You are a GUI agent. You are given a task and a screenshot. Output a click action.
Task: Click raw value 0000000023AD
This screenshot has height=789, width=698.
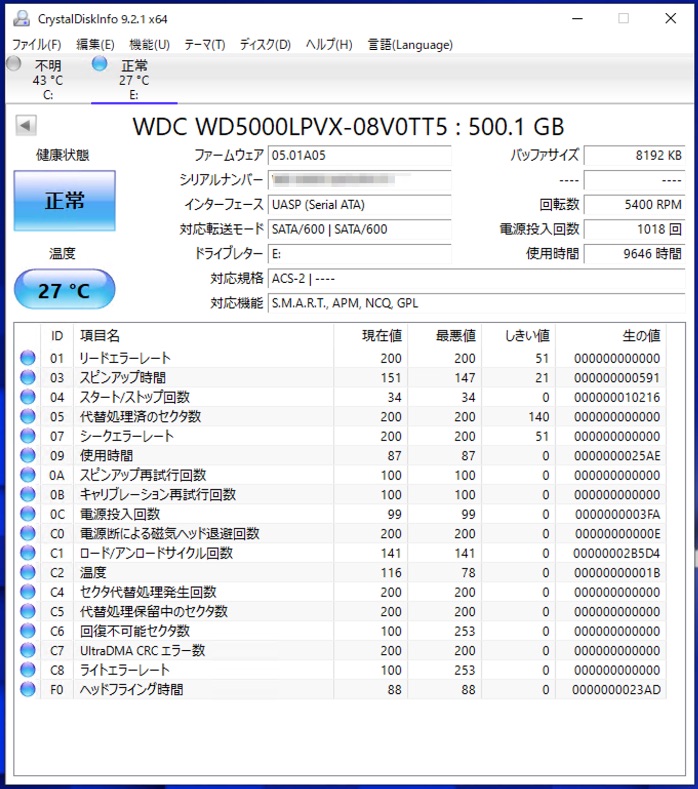tap(616, 689)
